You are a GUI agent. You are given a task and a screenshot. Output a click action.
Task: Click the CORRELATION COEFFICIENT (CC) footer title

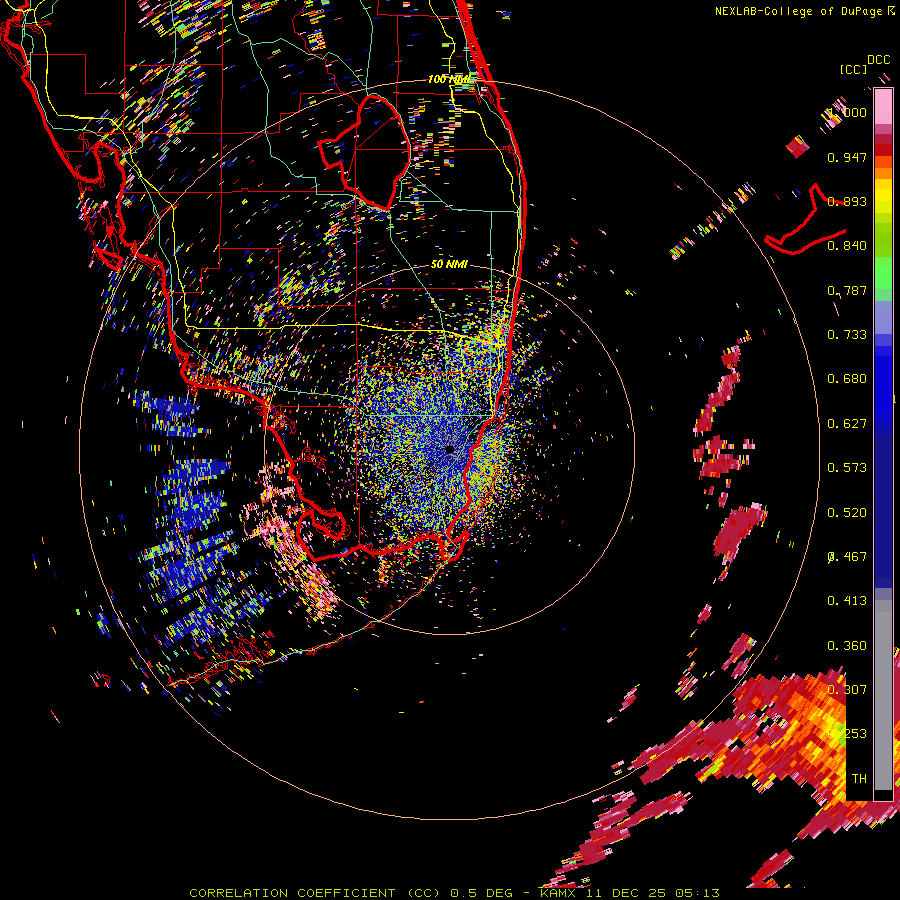pyautogui.click(x=315, y=893)
